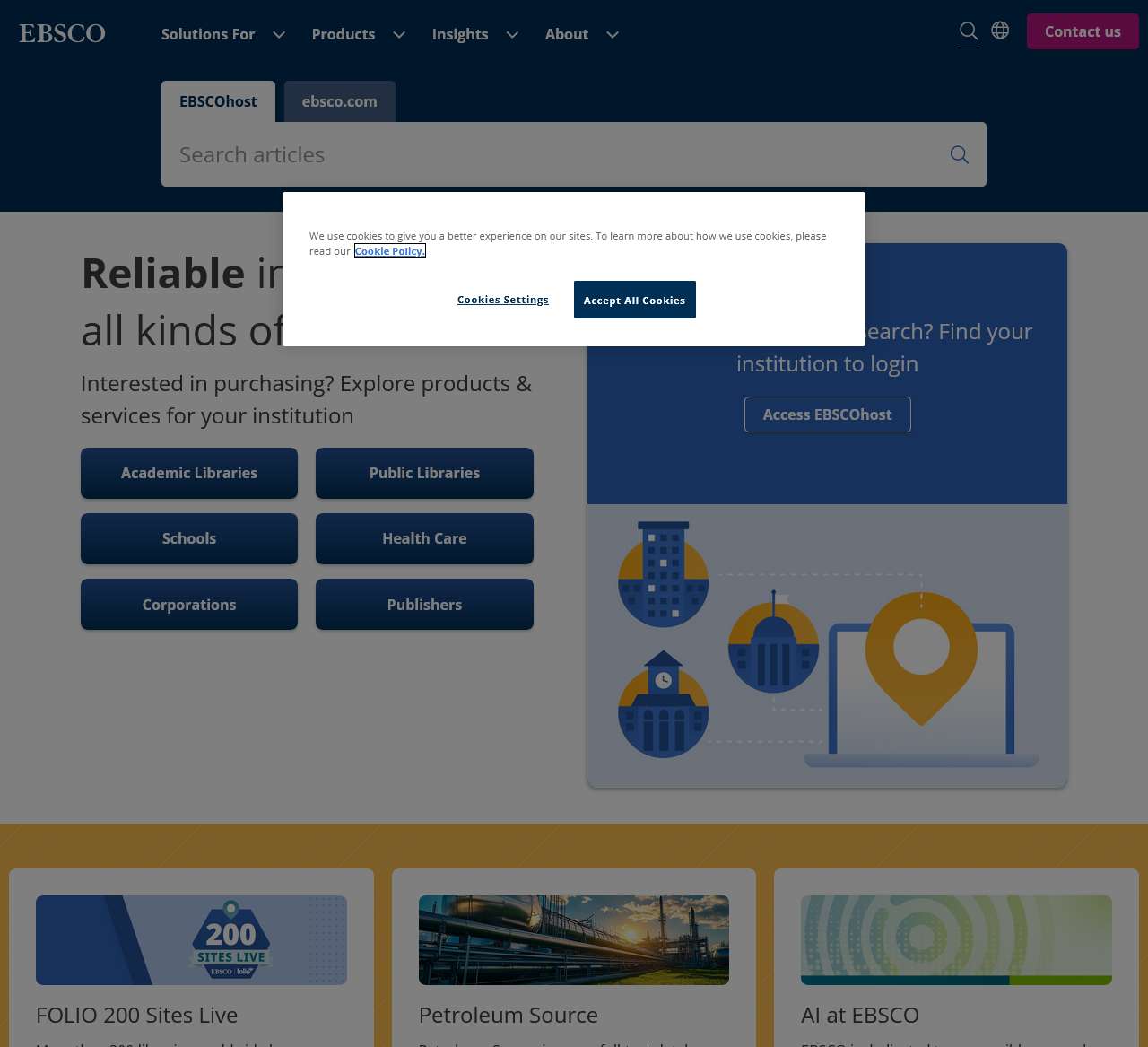Switch to the ebsco.com tab
Screen dimensions: 1148x1047
(x=339, y=101)
